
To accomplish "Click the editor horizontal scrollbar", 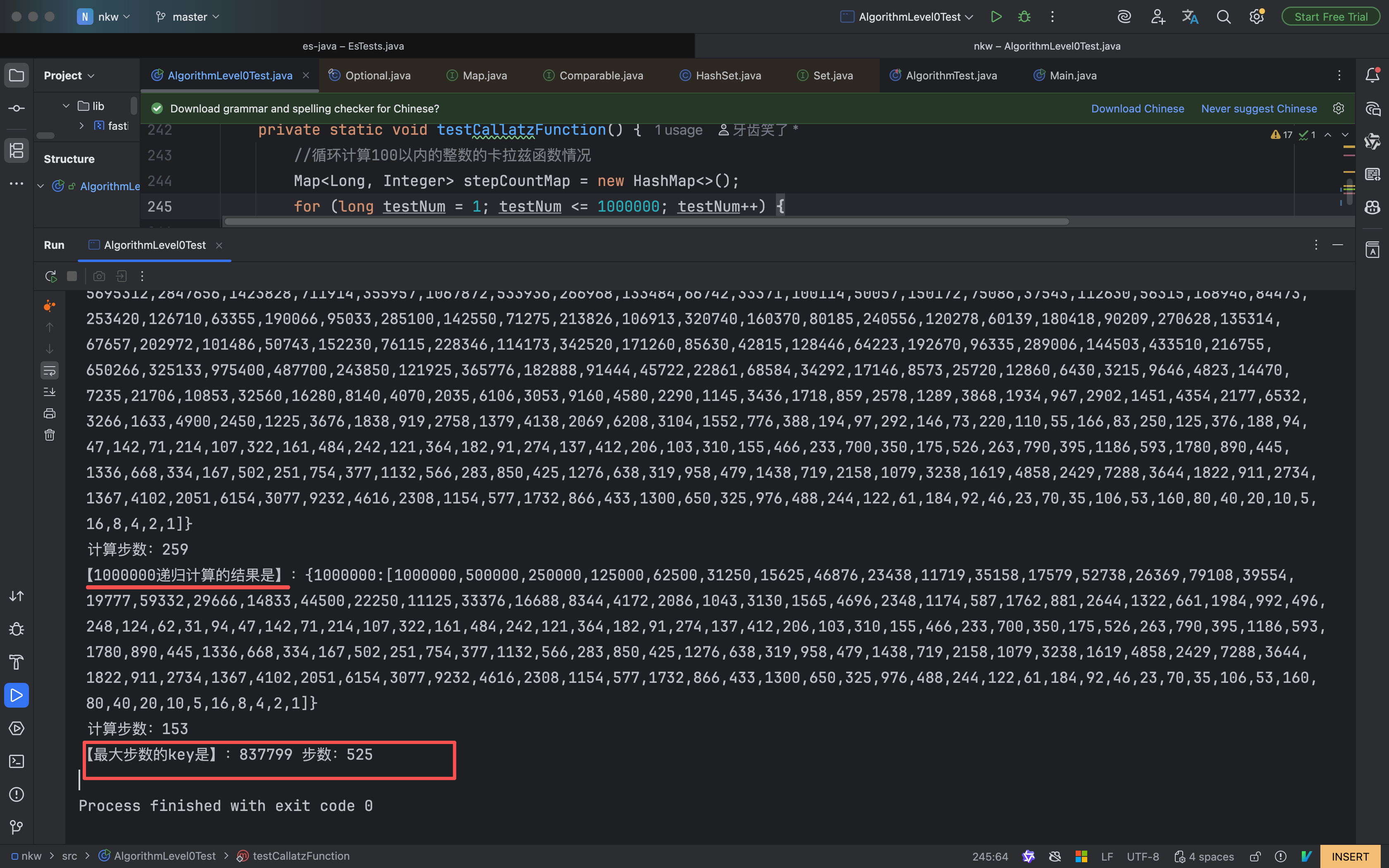I will click(x=646, y=222).
